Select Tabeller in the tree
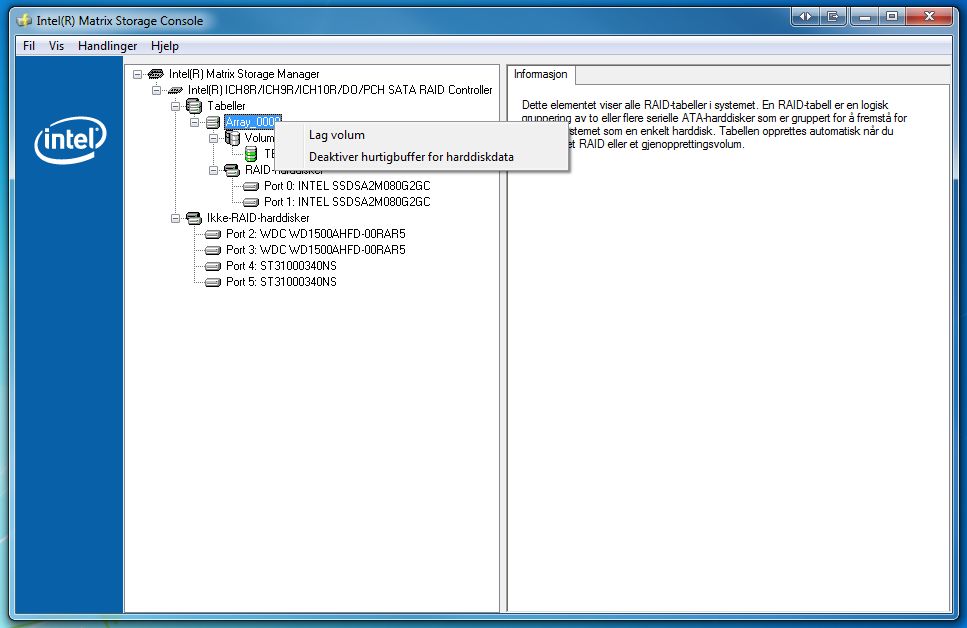 coord(226,106)
